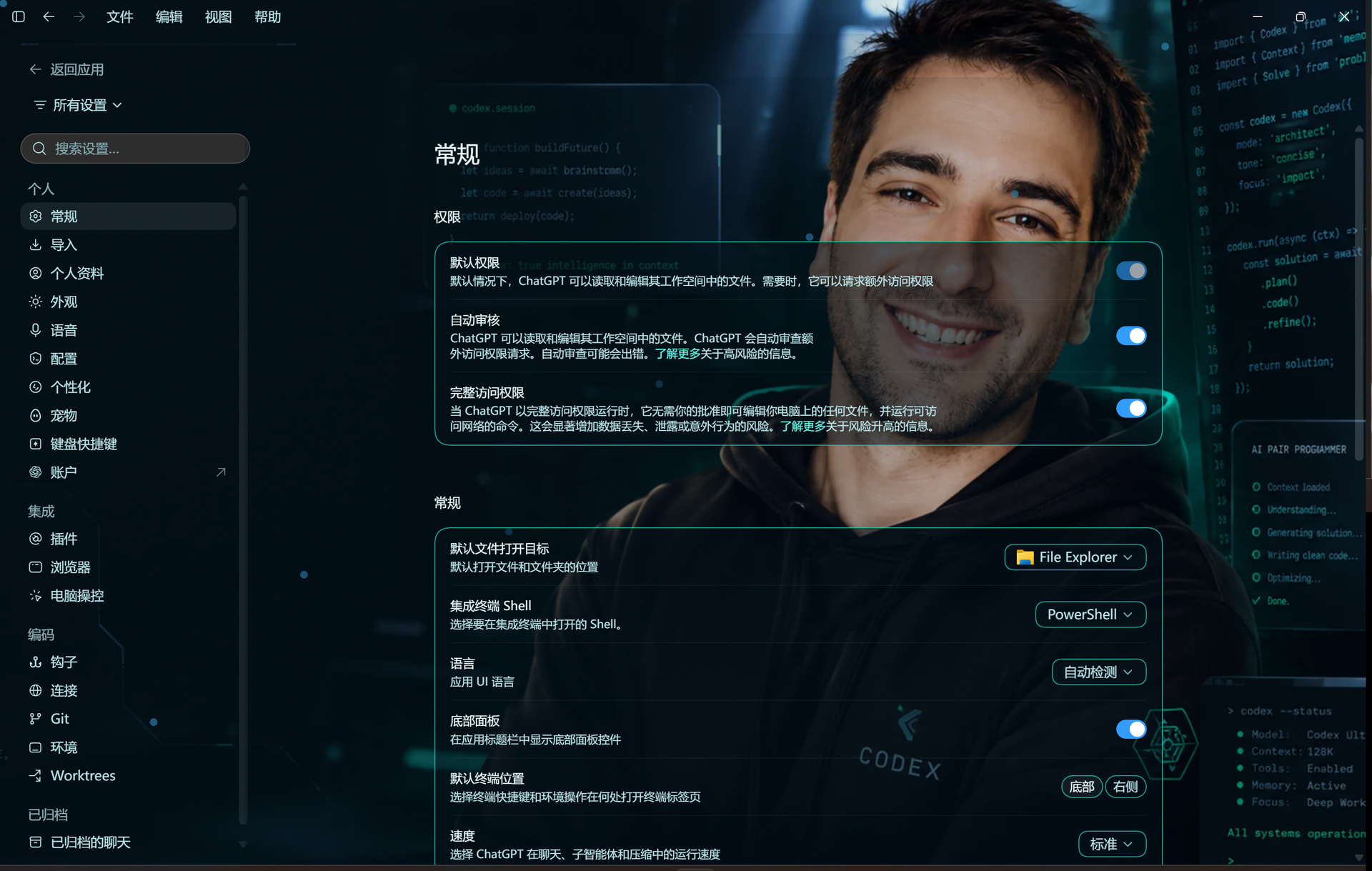
Task: Open the 语音 settings page
Action: [128, 330]
